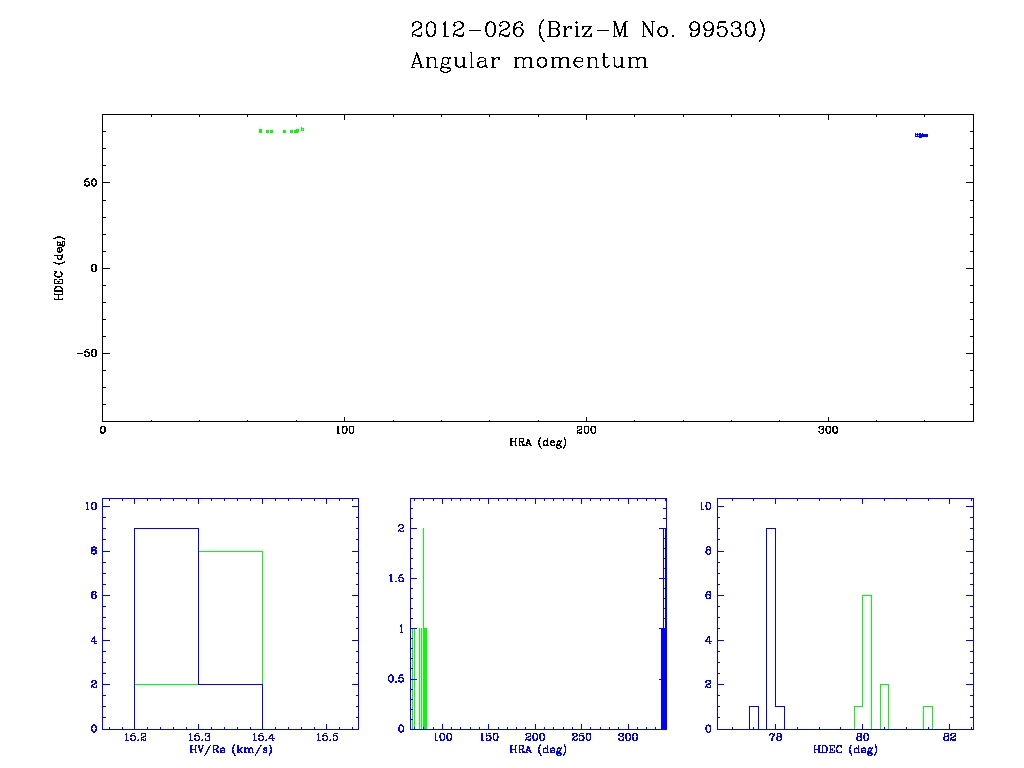Select the tall blue bar in HV/Re histogram
This screenshot has height=768, width=1024.
[166, 628]
